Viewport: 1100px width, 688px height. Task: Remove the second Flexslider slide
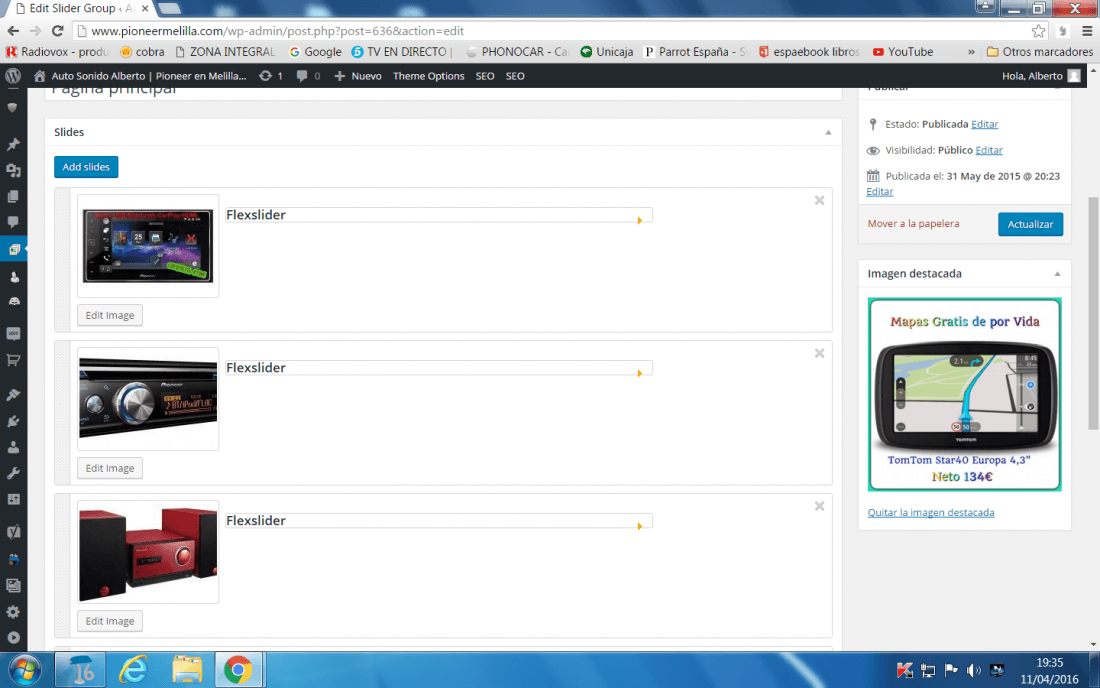819,353
